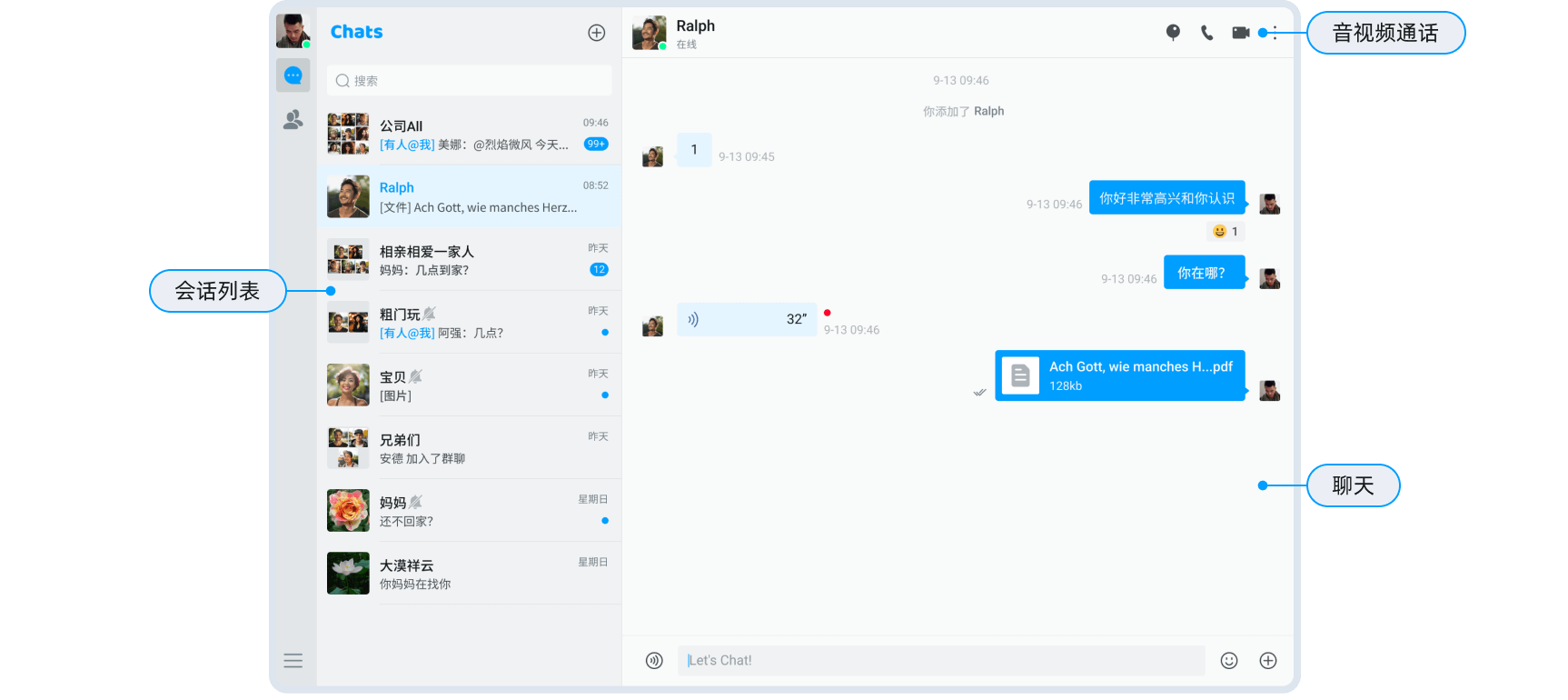Viewport: 1568px width, 700px height.
Task: Click the location pin icon in header
Action: pos(1173,33)
